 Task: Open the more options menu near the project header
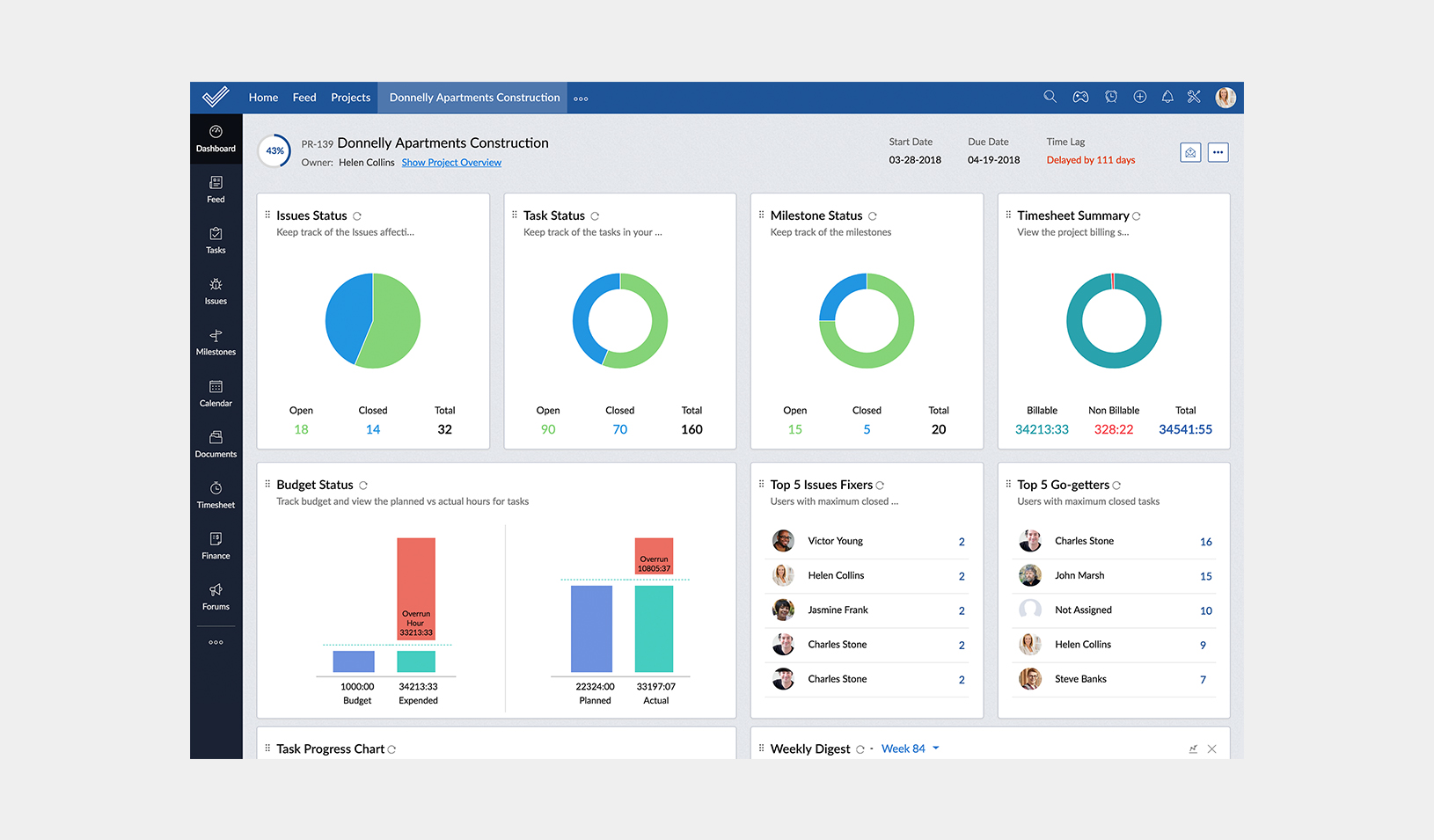tap(1218, 151)
